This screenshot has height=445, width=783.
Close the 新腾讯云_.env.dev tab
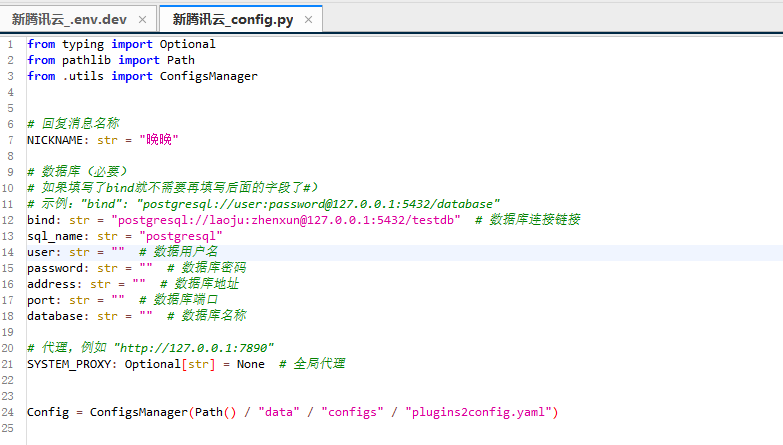click(142, 19)
